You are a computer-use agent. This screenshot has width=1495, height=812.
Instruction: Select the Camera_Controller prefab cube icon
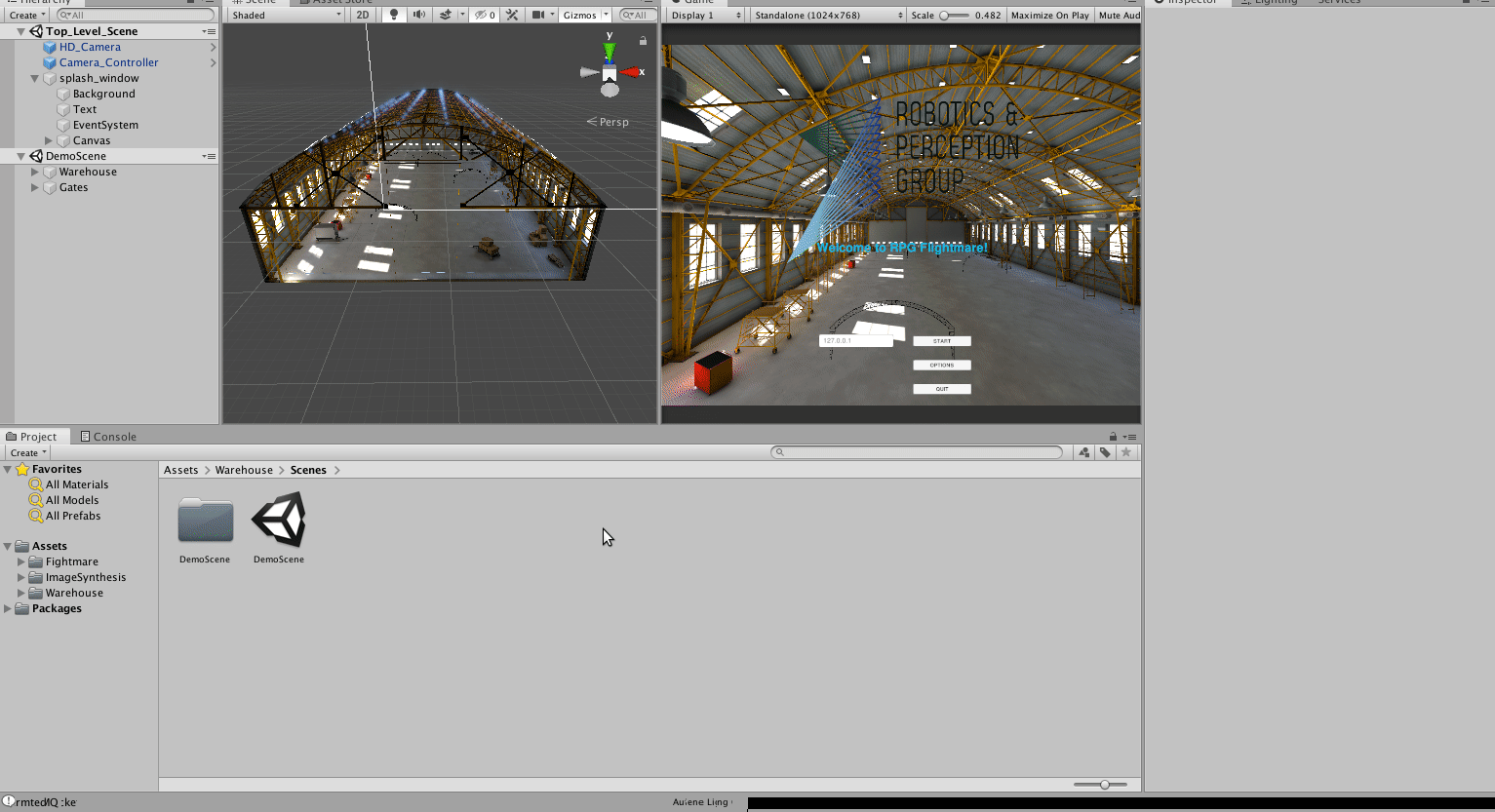[x=50, y=62]
